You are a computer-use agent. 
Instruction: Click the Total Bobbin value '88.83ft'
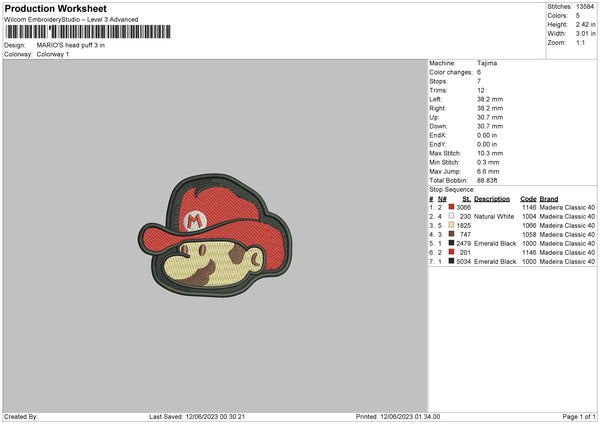487,180
